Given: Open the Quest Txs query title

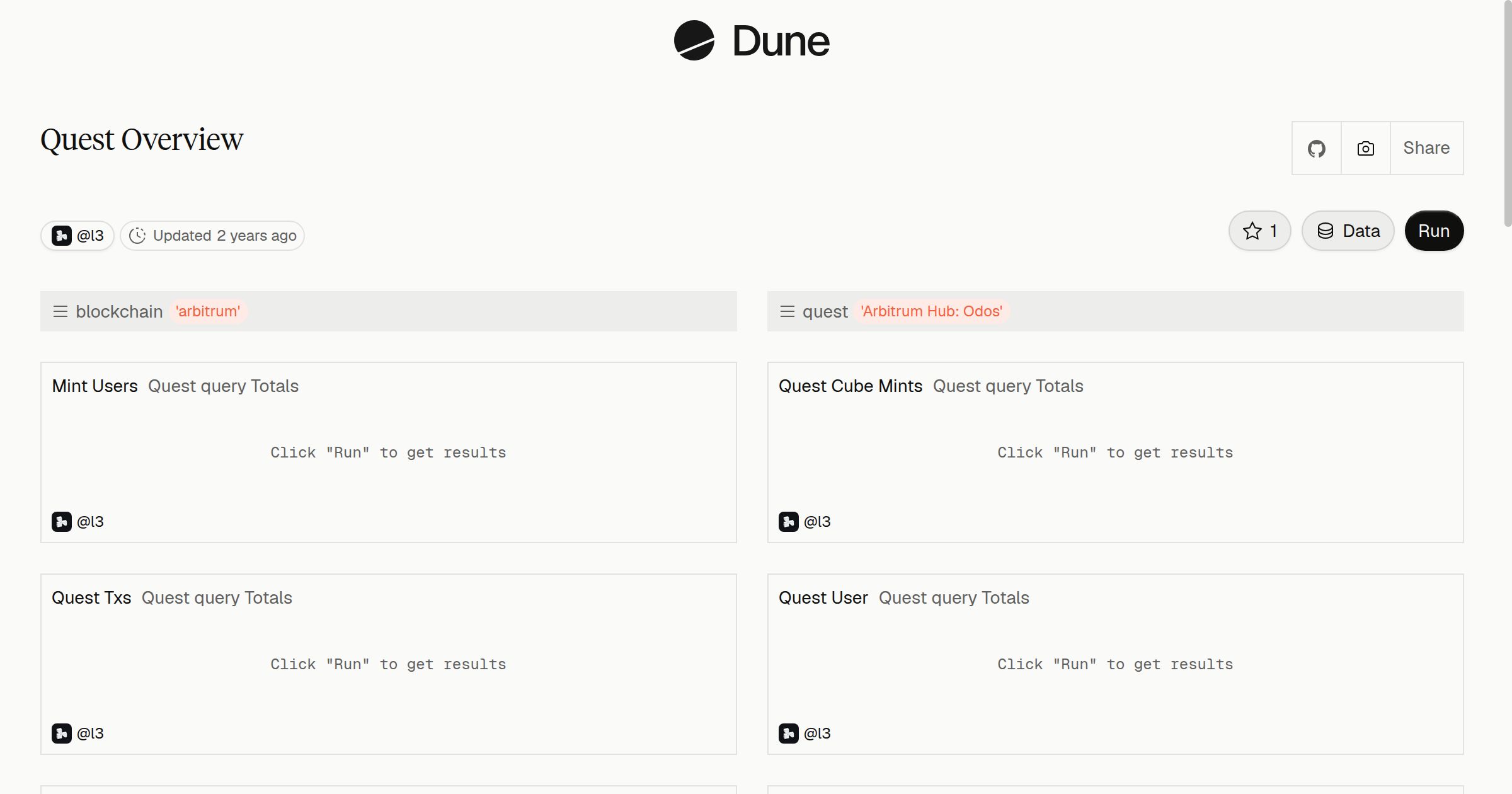Looking at the screenshot, I should (x=91, y=597).
